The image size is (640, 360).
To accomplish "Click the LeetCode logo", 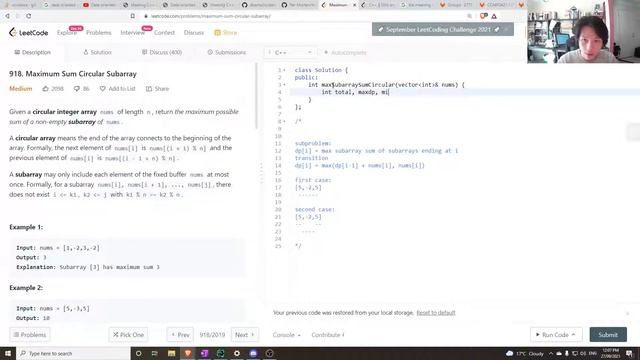I will (29, 33).
